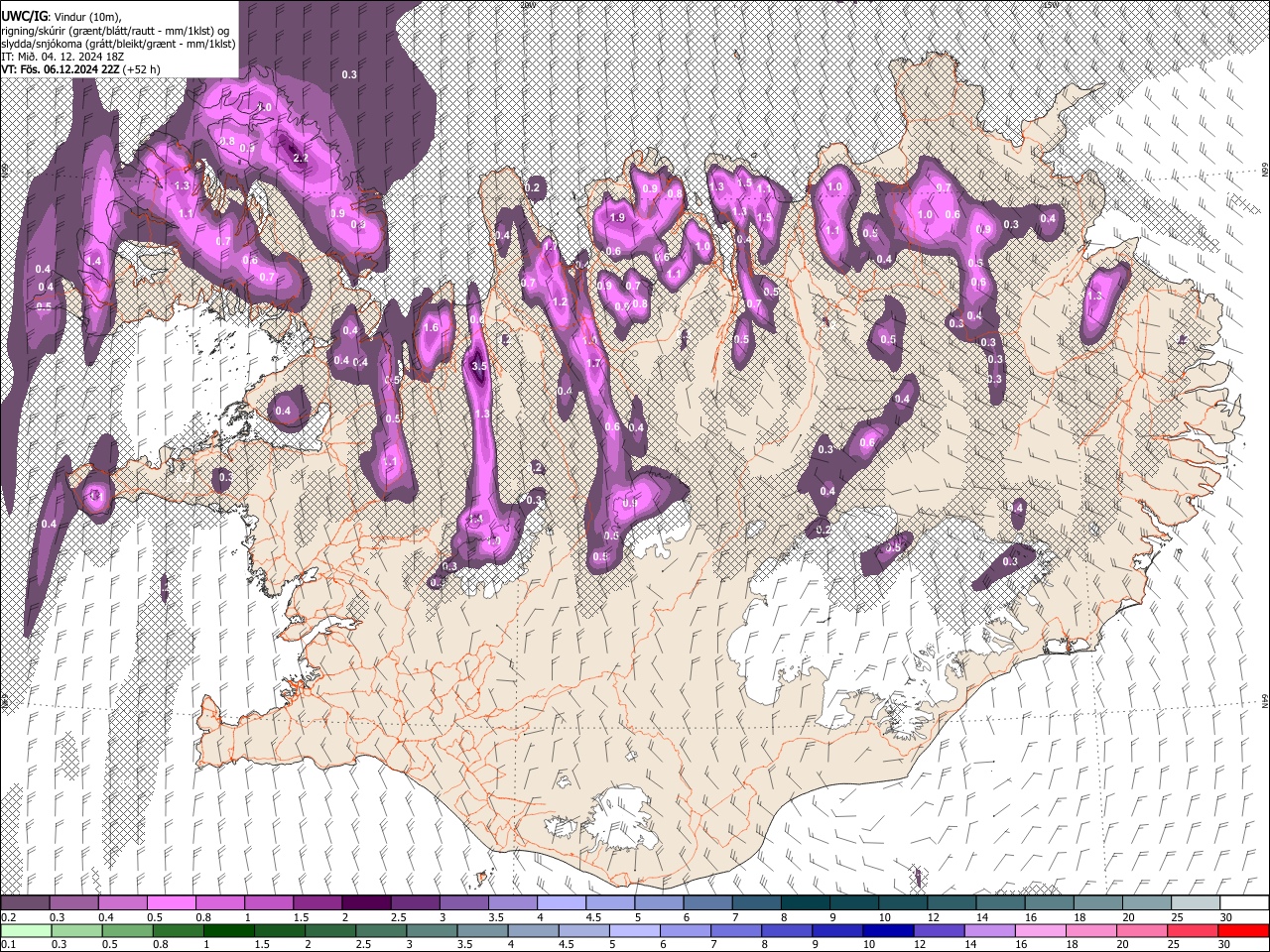Click the UWC/IG map title text
Screen dimensions: 1270x952
pyautogui.click(x=27, y=16)
